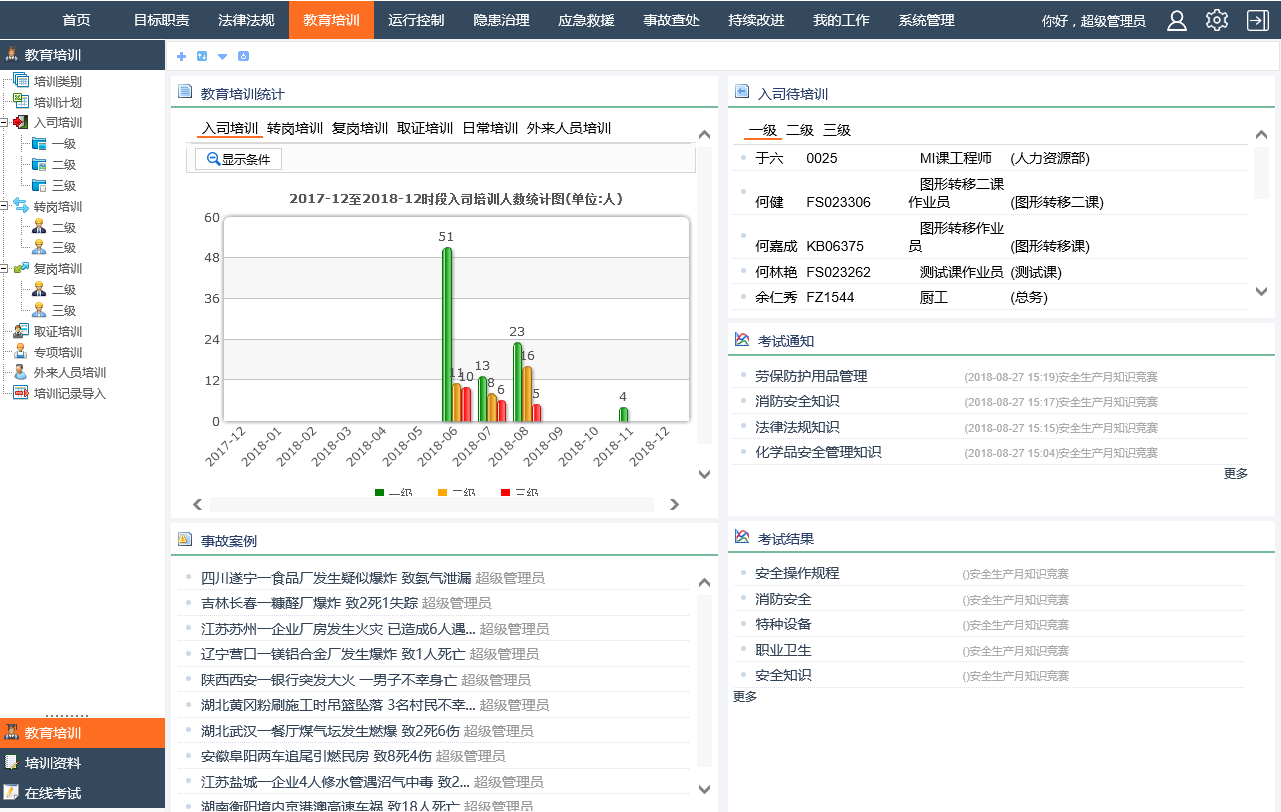Click 更多 link under 考试结果

pyautogui.click(x=745, y=696)
